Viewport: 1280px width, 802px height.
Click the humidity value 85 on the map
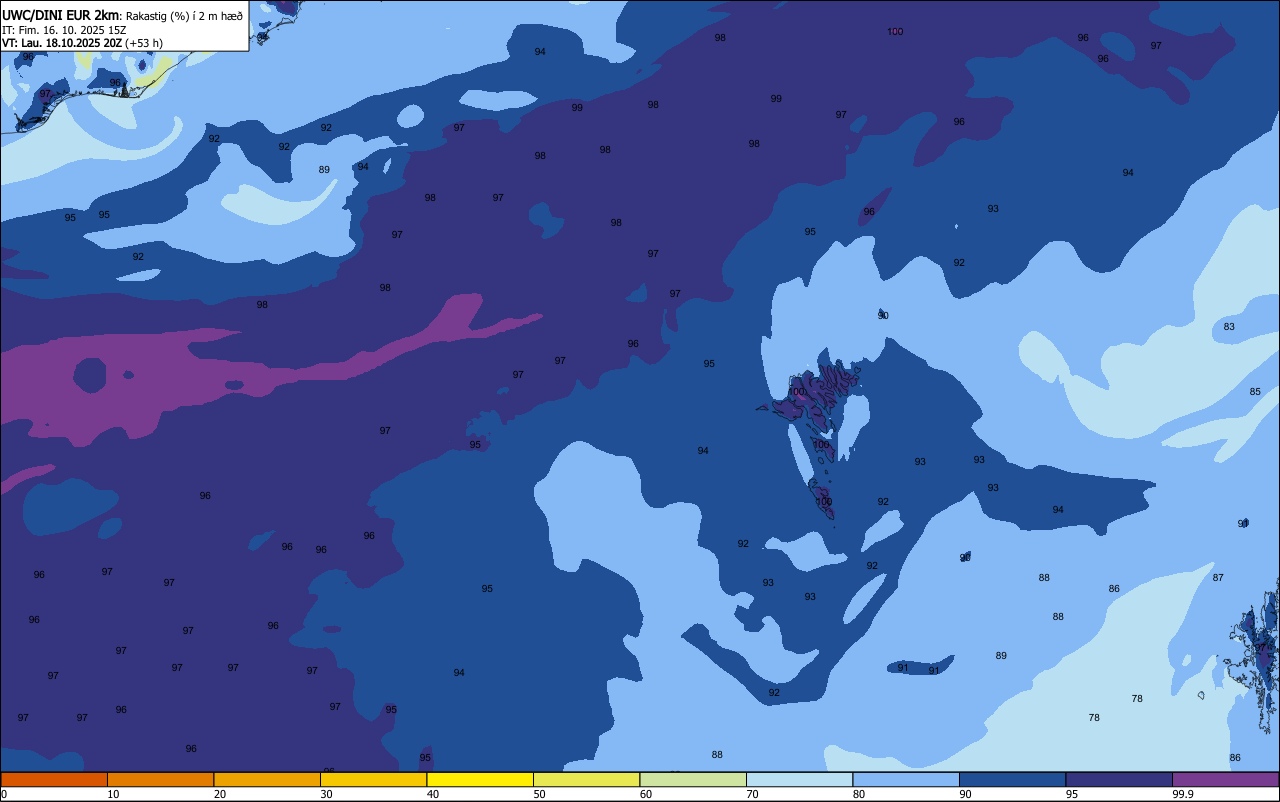click(x=1255, y=392)
